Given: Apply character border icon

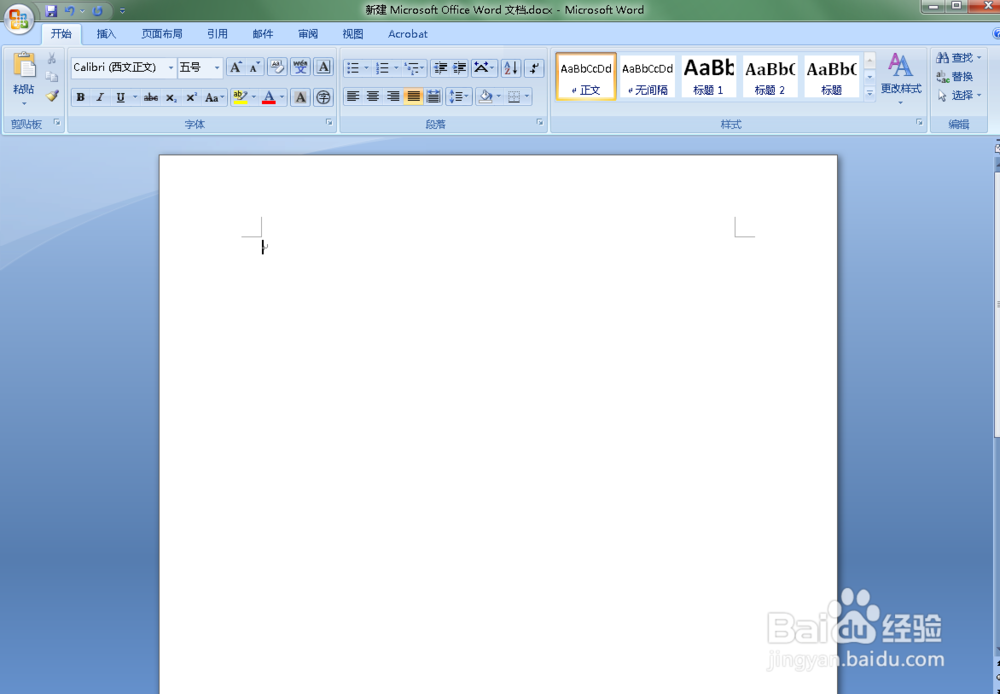Looking at the screenshot, I should click(323, 67).
